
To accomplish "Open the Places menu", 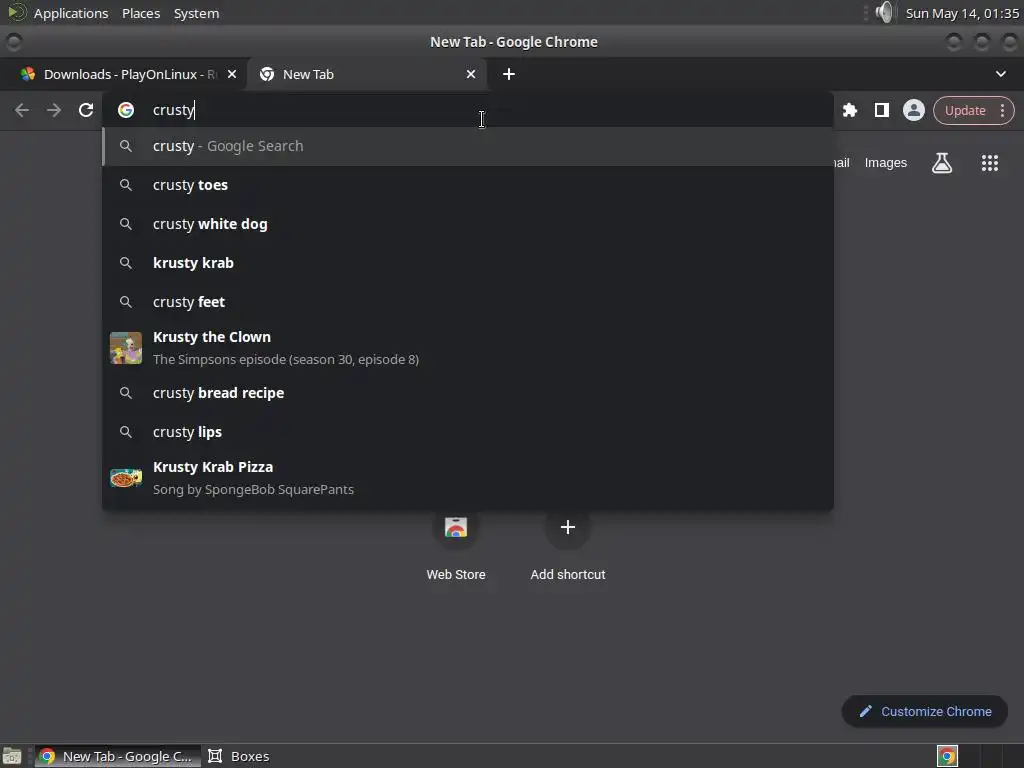I will click(x=141, y=13).
